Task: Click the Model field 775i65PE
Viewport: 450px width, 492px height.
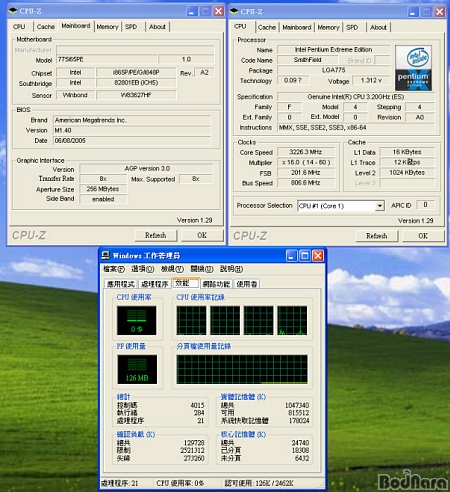Action: coord(107,60)
